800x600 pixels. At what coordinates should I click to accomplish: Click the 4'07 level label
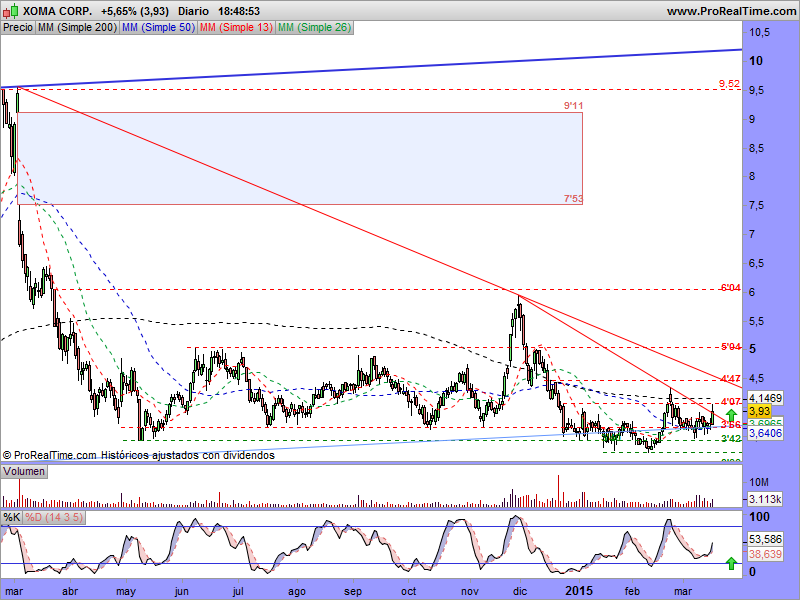pos(731,402)
